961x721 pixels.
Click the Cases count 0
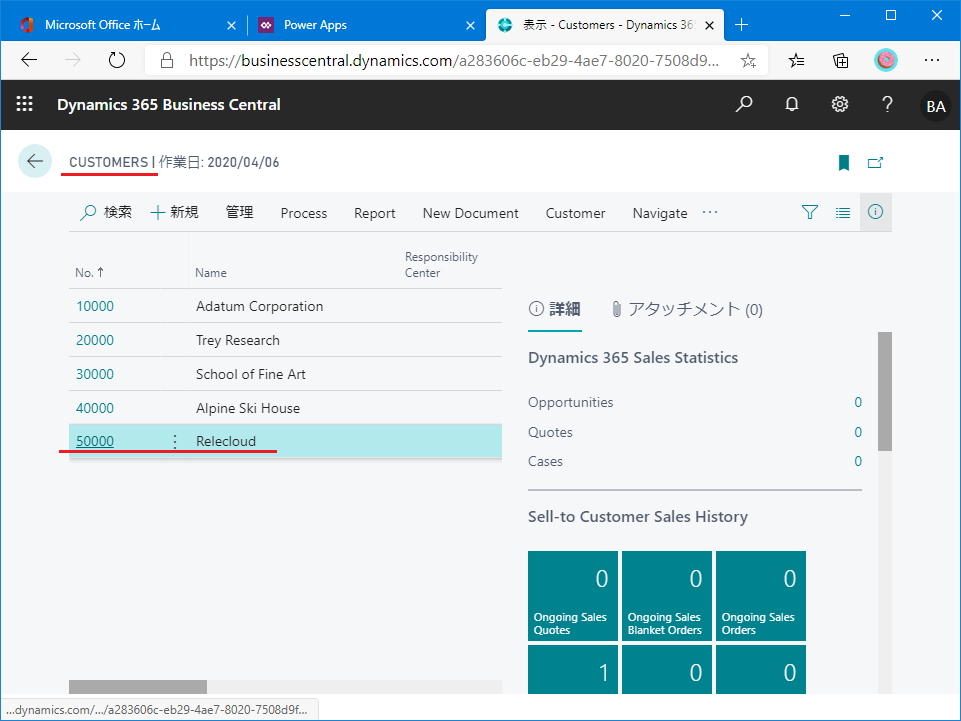point(858,461)
